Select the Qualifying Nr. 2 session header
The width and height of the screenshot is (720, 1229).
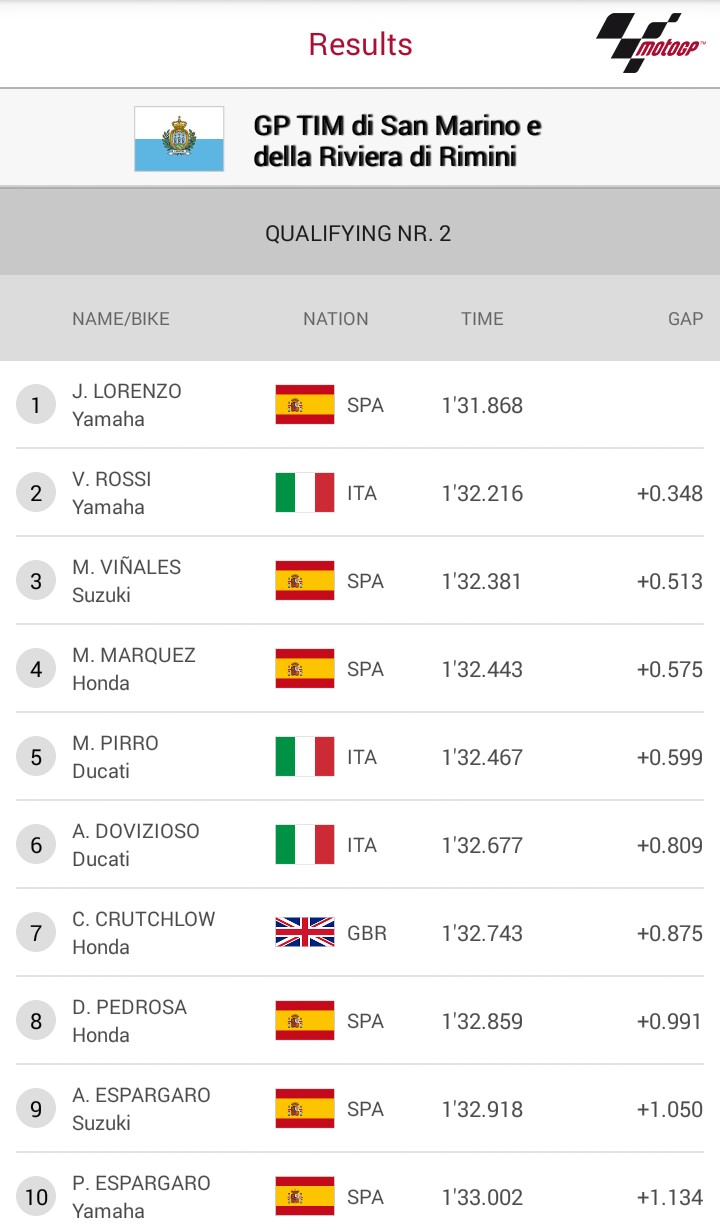(358, 233)
